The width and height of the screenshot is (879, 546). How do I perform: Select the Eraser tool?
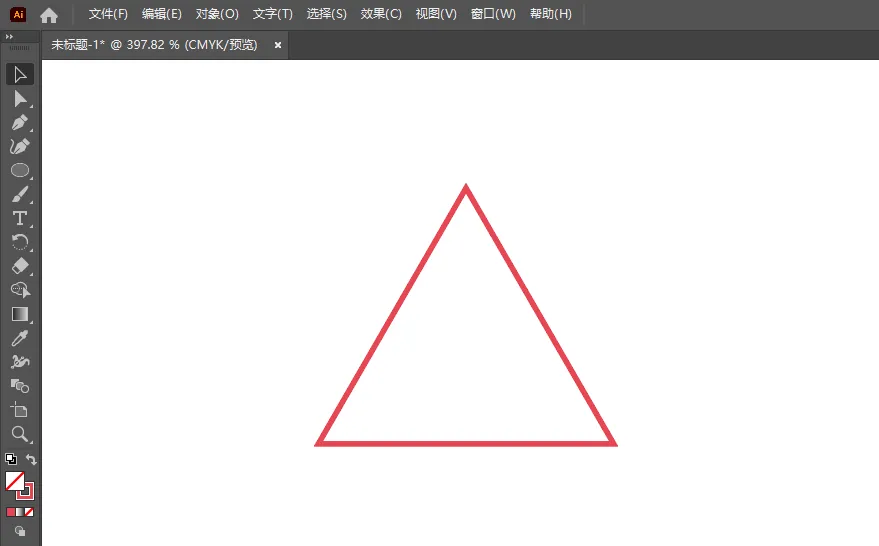pyautogui.click(x=20, y=266)
